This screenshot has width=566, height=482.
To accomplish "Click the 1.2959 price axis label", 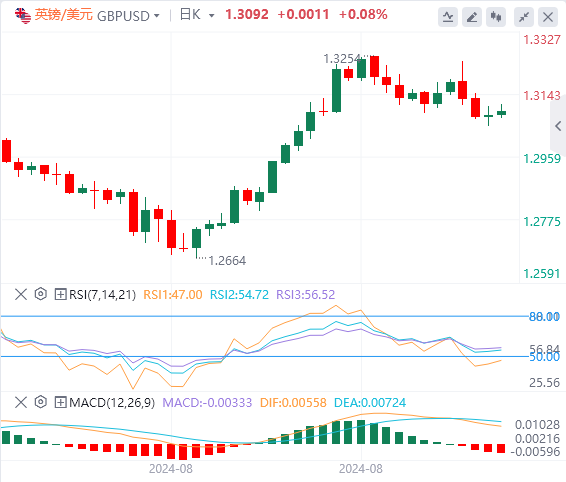I will point(542,159).
